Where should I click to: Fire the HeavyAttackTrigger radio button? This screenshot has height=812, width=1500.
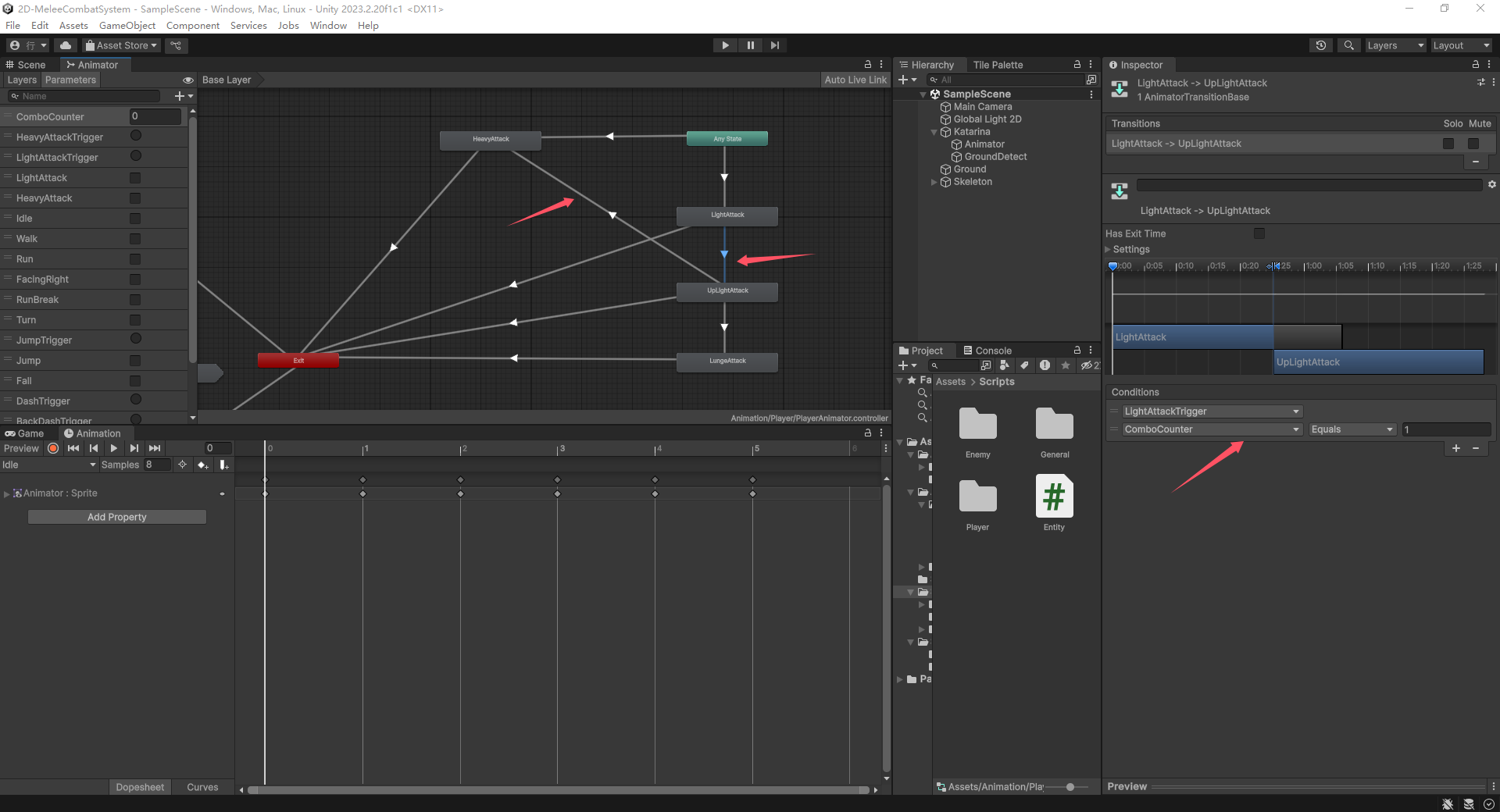[136, 136]
